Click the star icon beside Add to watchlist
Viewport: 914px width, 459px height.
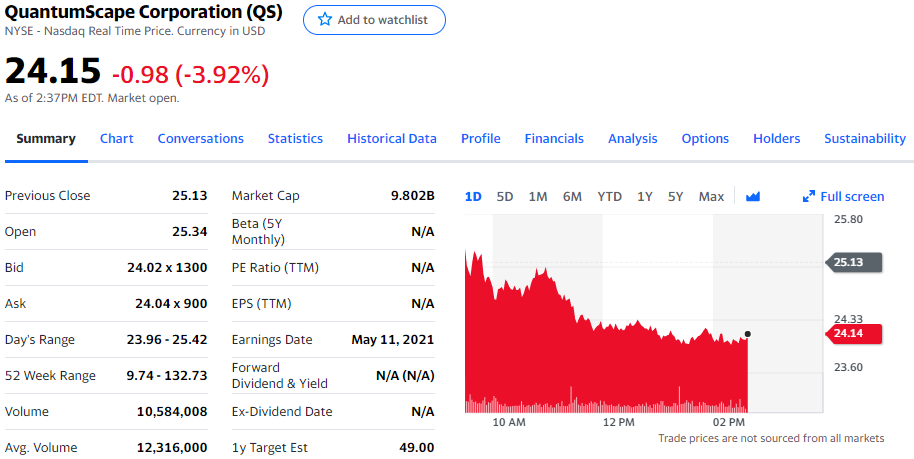(325, 20)
